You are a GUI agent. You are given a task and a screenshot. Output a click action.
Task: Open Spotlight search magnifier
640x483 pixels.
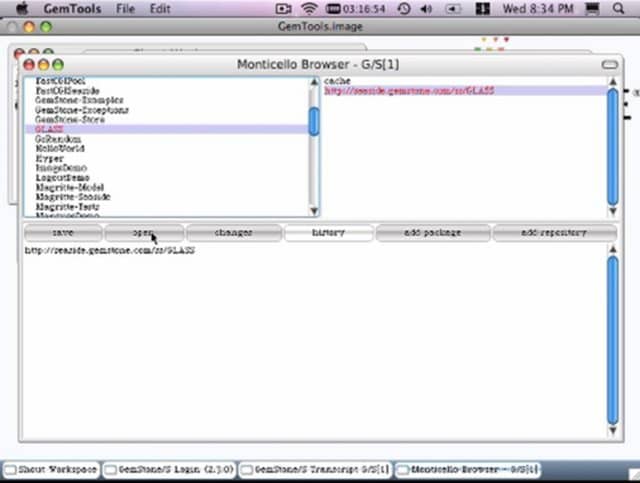pos(619,9)
